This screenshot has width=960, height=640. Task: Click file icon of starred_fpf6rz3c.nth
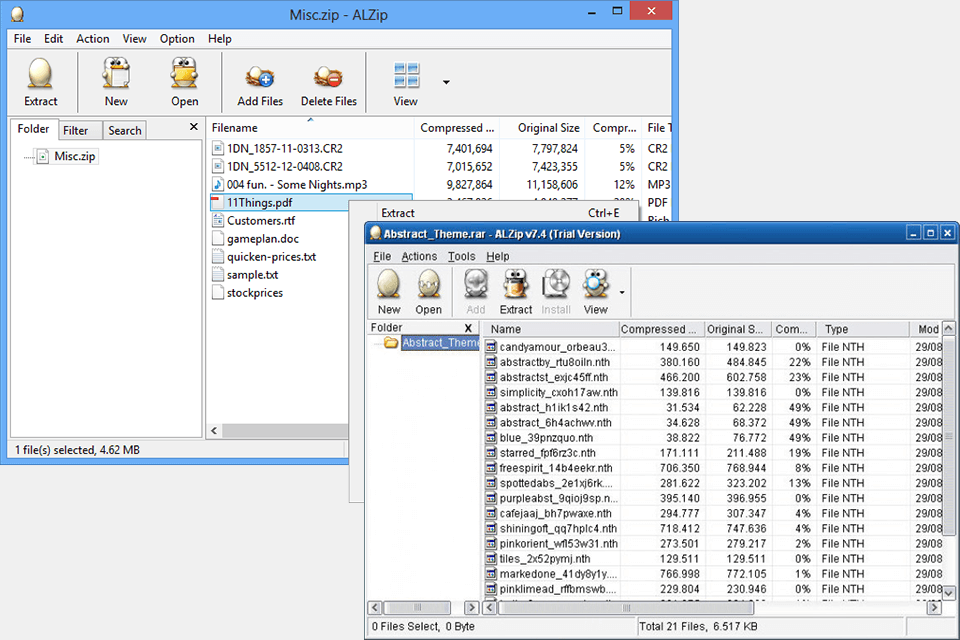490,453
